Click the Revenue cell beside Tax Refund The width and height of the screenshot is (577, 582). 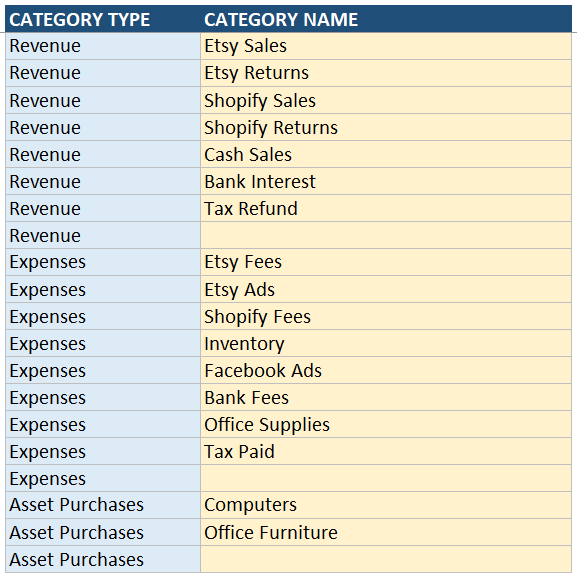click(103, 208)
